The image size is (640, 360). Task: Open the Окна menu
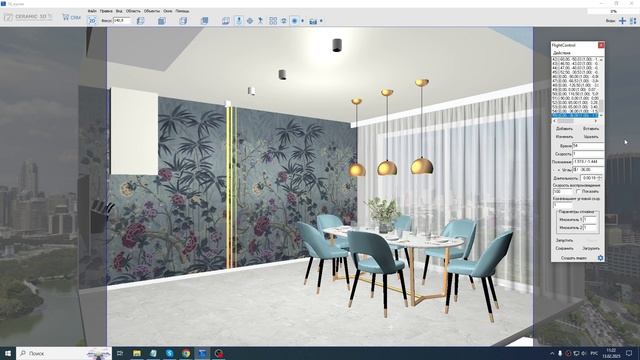coord(167,11)
